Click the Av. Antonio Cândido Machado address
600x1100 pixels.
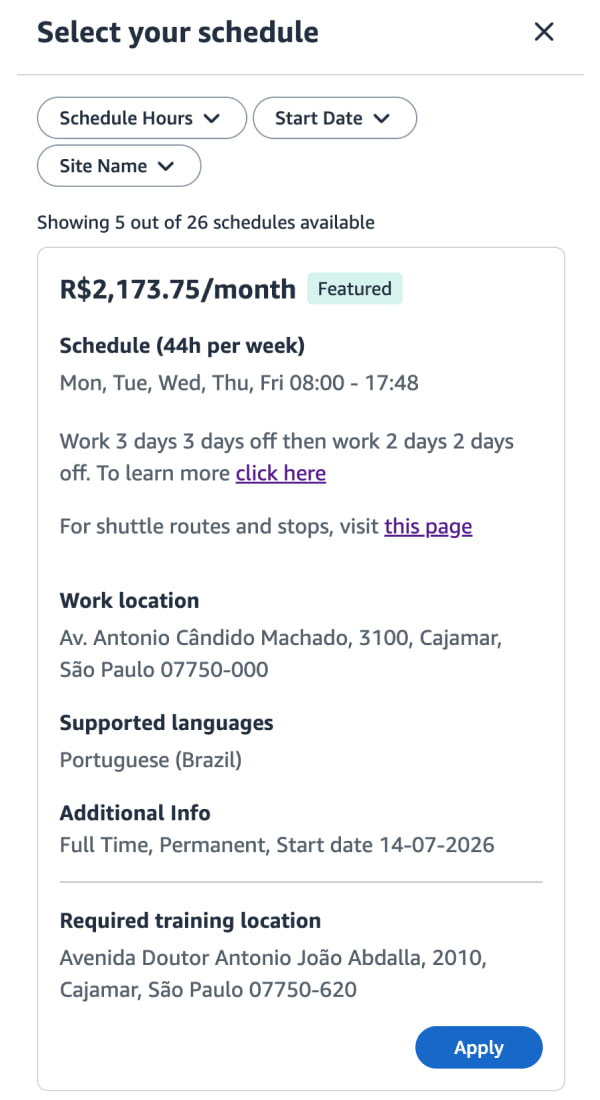tap(281, 653)
